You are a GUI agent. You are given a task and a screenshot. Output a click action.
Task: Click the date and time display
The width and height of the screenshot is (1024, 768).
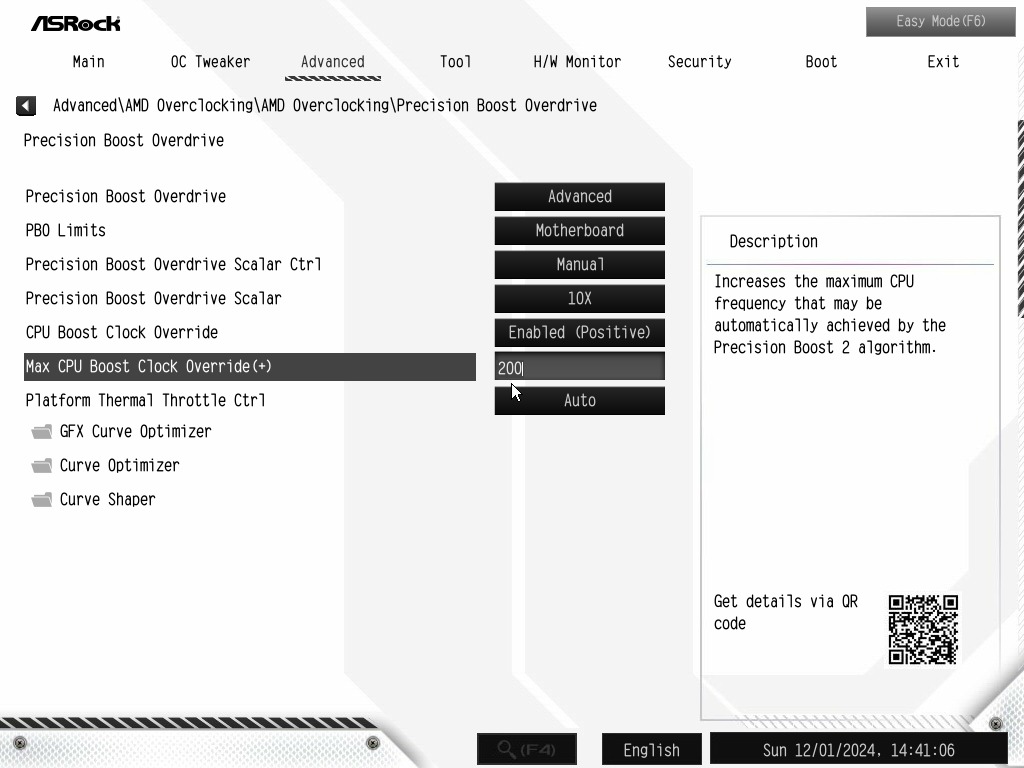point(859,750)
